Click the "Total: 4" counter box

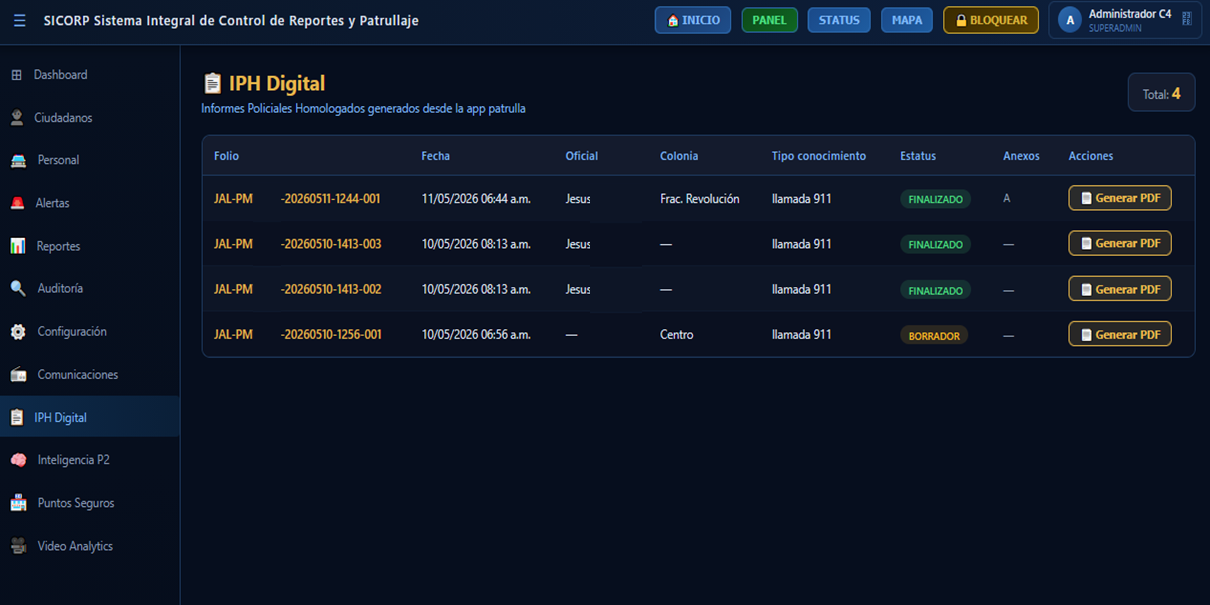(1162, 93)
